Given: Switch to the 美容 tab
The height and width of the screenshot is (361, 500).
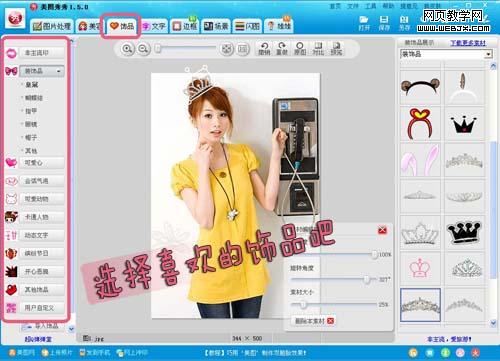Looking at the screenshot, I should 89,26.
